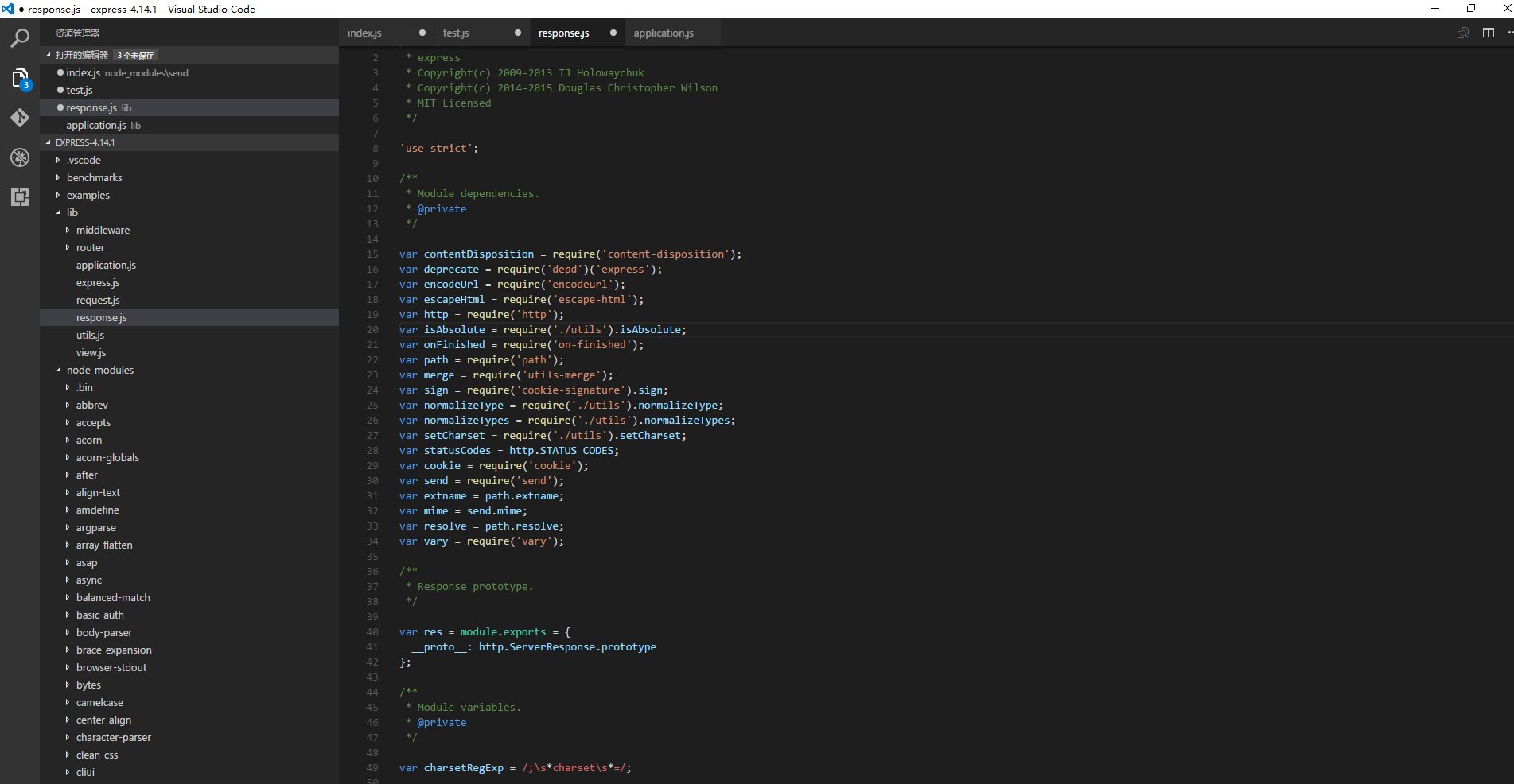Collapse the lib folder
This screenshot has height=784, width=1514.
click(189, 212)
